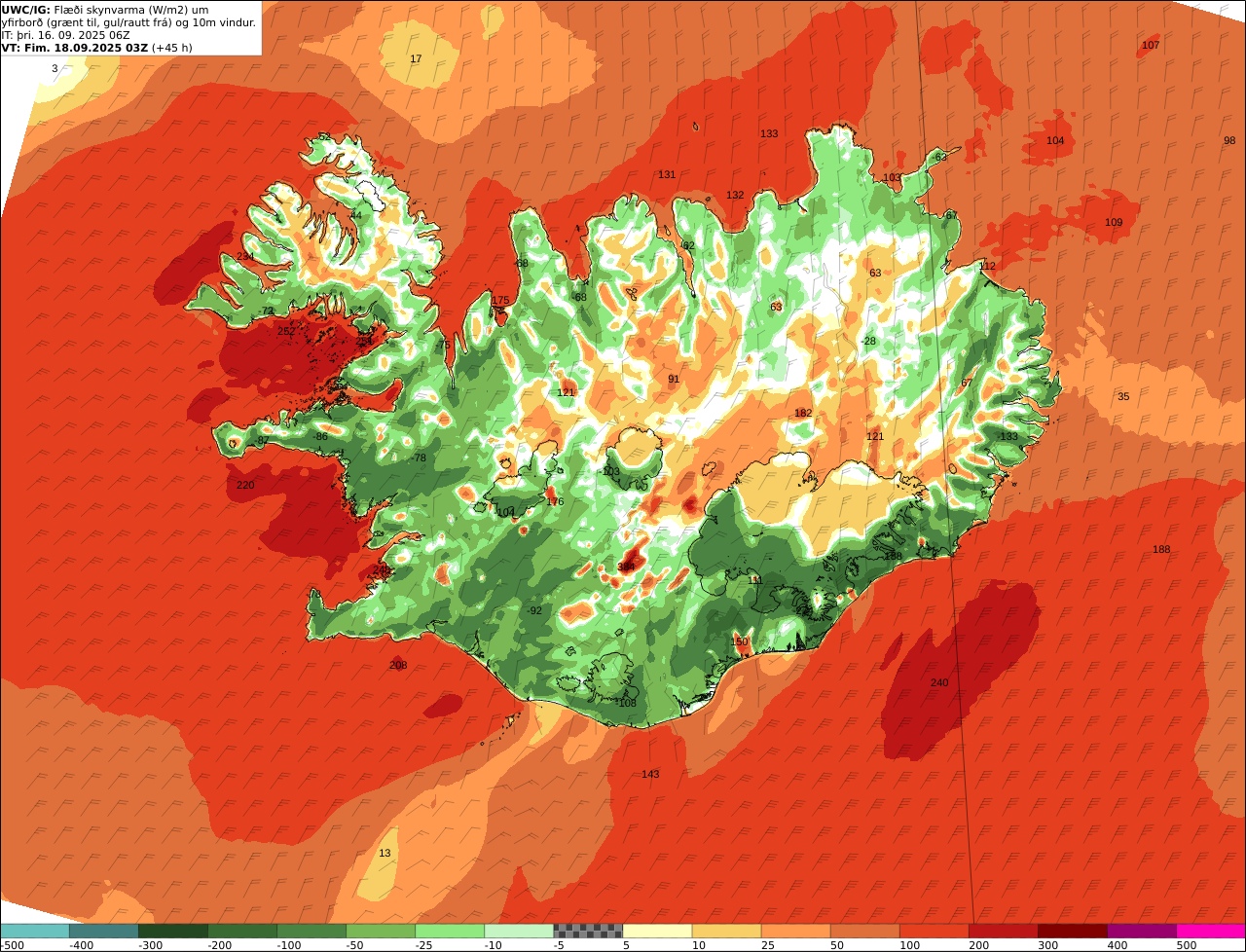Click the map value '13' in the southwest ocean

point(385,853)
